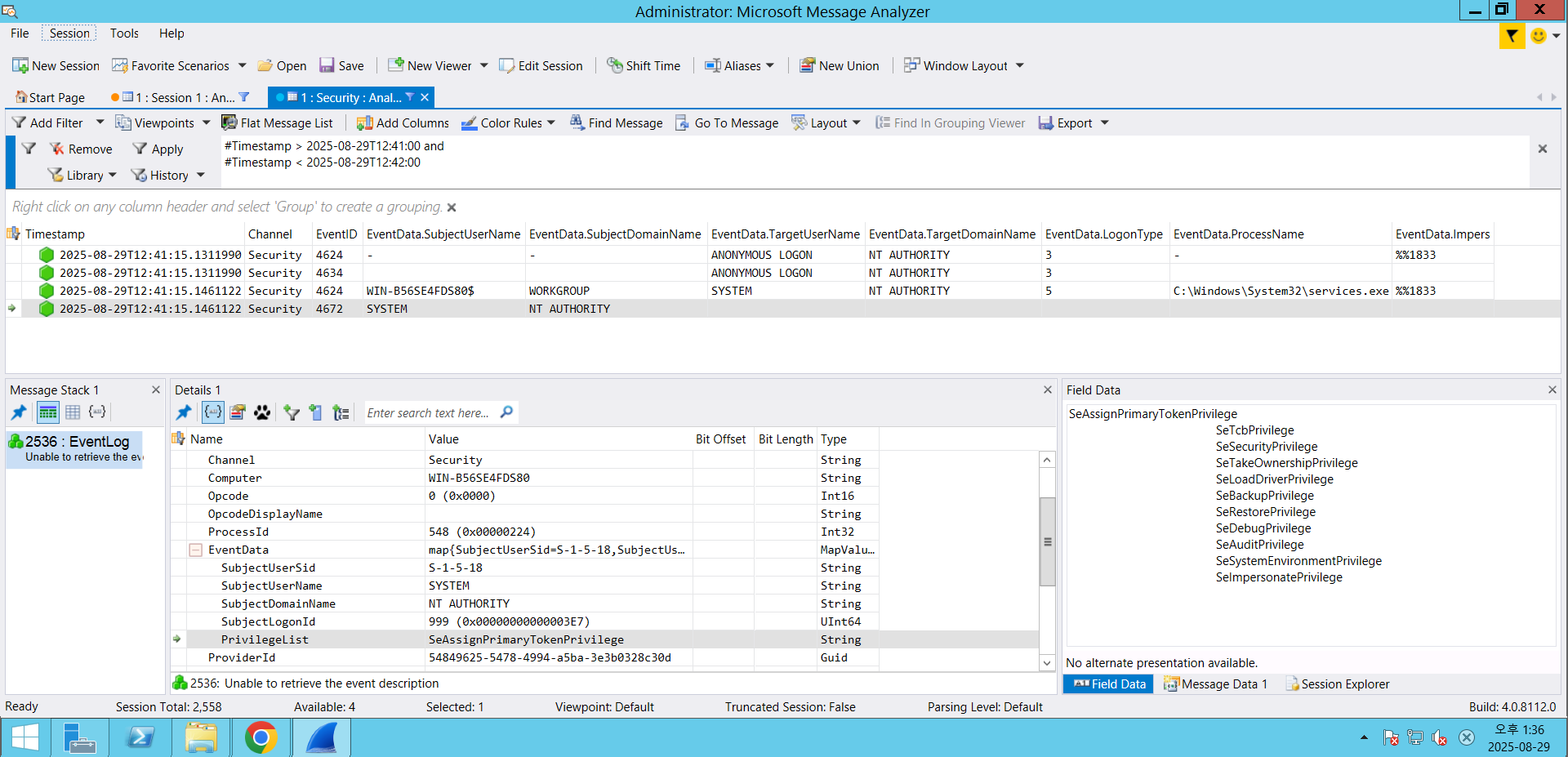Toggle green grid view in Message Stack
The image size is (1568, 757).
point(48,412)
